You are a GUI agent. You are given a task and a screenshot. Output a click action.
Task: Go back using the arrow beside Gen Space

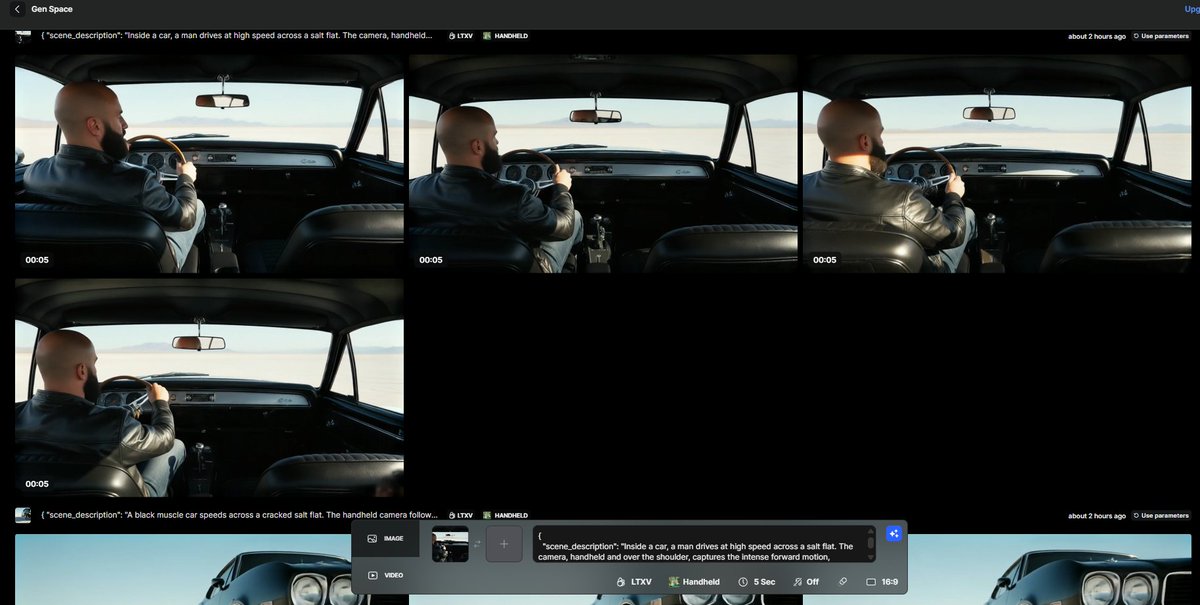click(x=17, y=9)
